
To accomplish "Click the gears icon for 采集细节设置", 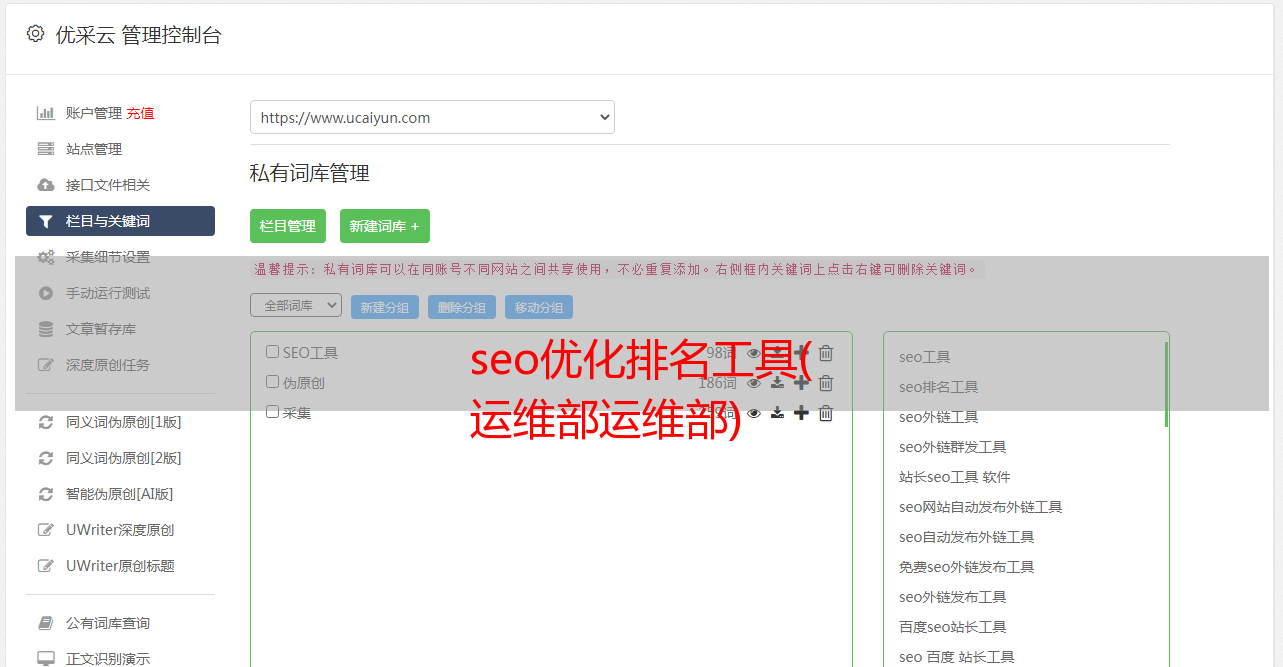I will [x=46, y=257].
